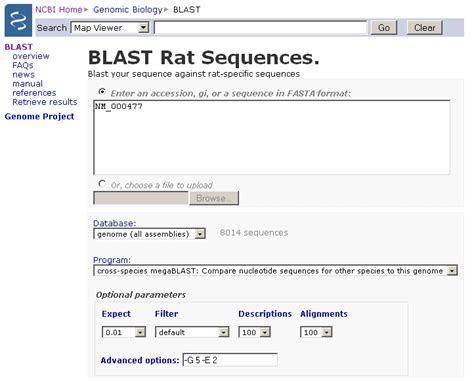This screenshot has height=381, width=474.
Task: Go to Genomic Biology breadcrumb link
Action: 128,10
